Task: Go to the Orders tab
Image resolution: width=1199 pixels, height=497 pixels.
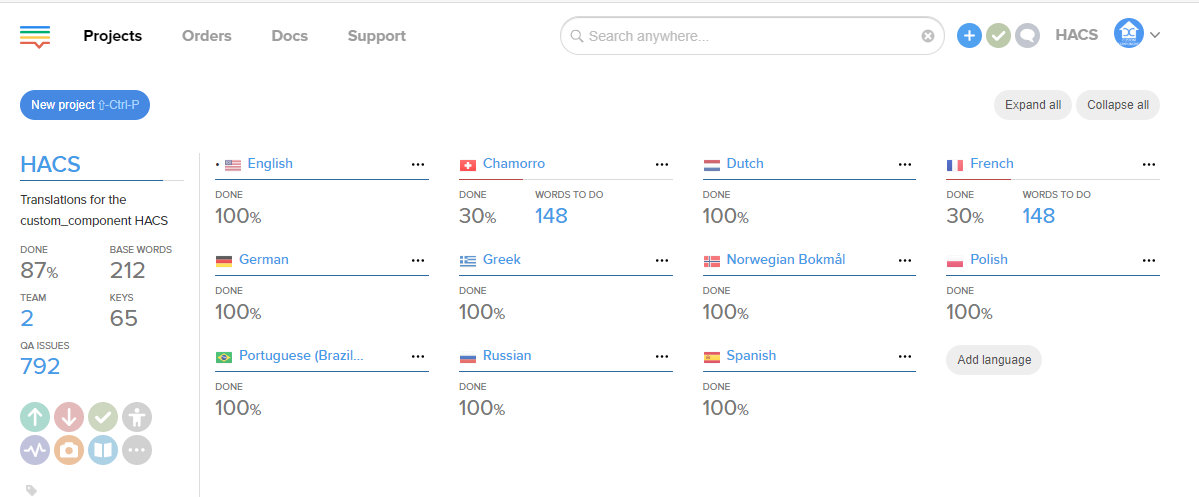Action: [206, 36]
